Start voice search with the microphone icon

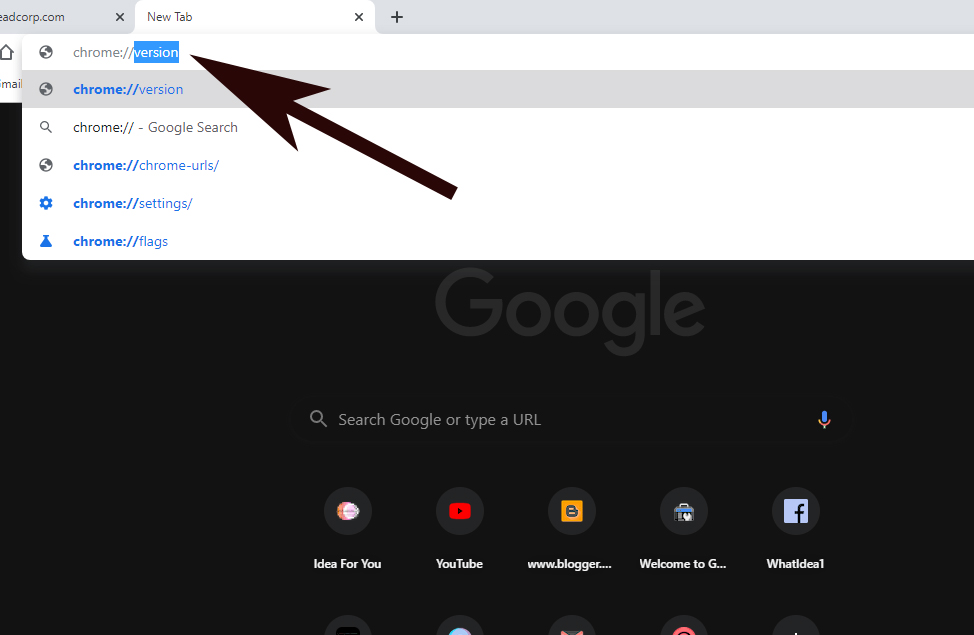(x=824, y=419)
